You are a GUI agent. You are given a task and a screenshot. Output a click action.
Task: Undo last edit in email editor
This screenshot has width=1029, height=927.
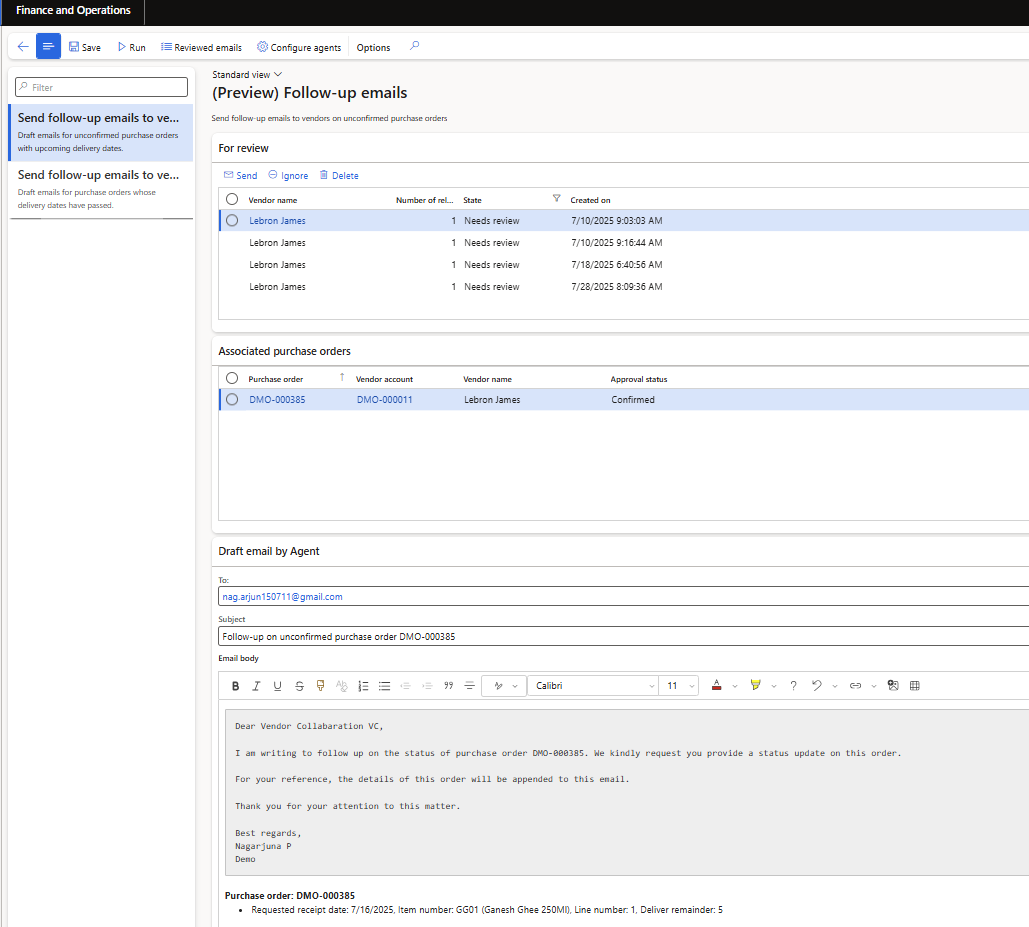click(817, 686)
